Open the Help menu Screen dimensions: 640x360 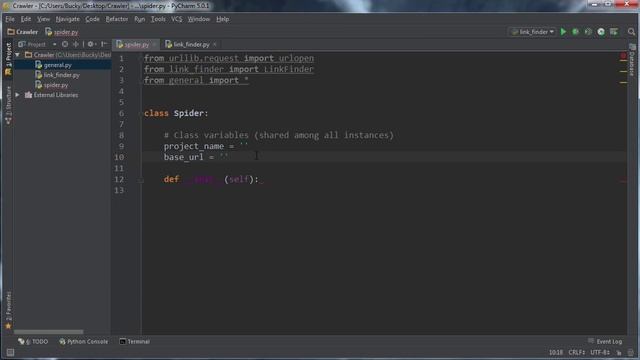click(222, 19)
